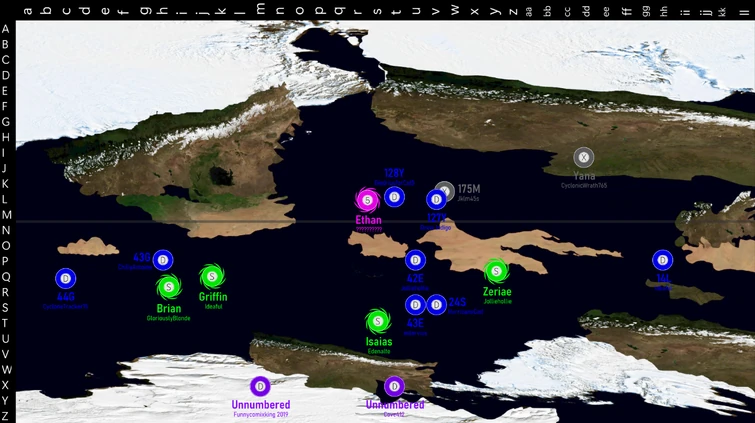Click purple Unnumbered marker above Funnycomixking 2019

[x=260, y=386]
